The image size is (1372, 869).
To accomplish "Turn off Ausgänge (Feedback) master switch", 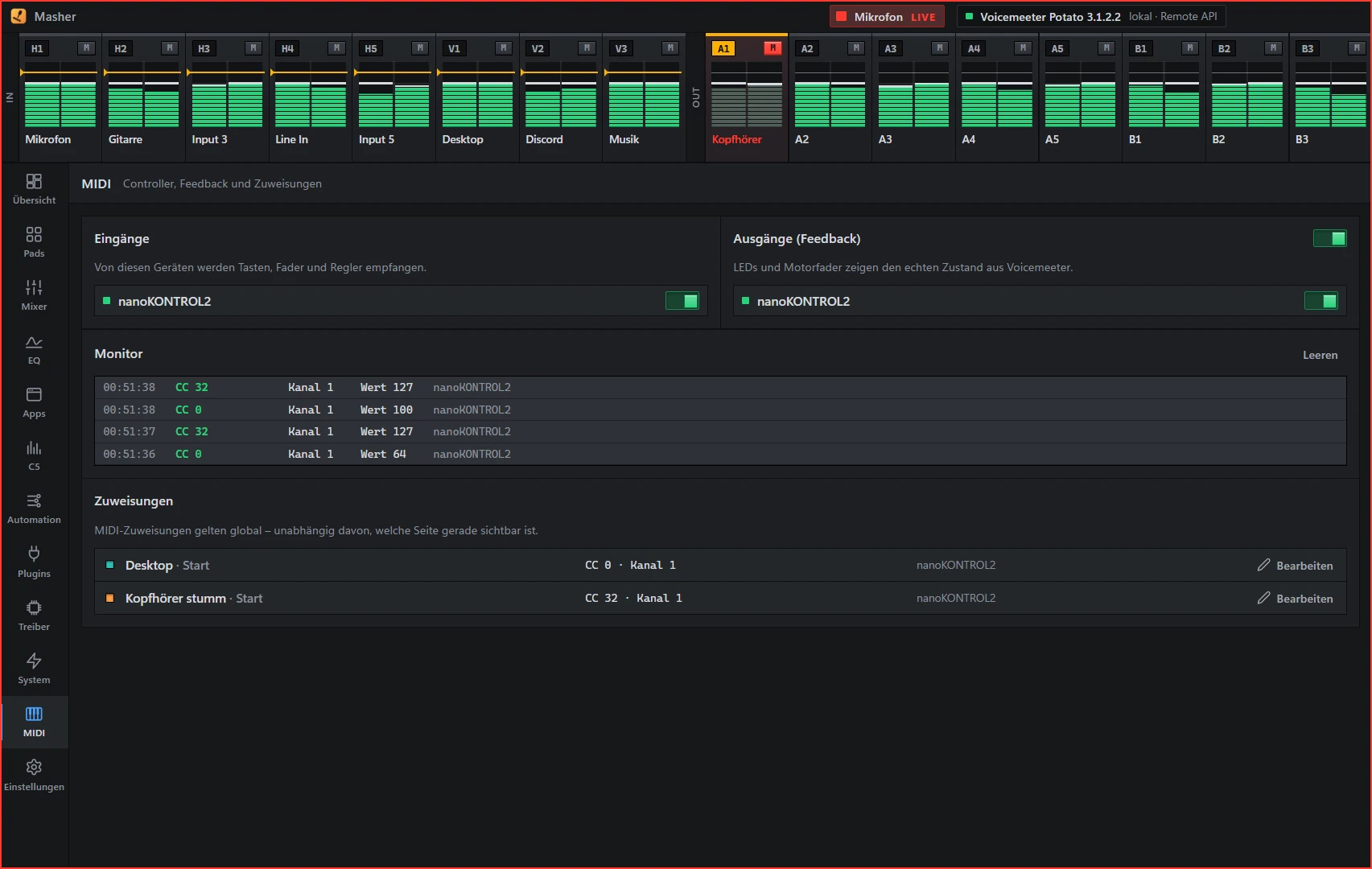I will [x=1329, y=238].
